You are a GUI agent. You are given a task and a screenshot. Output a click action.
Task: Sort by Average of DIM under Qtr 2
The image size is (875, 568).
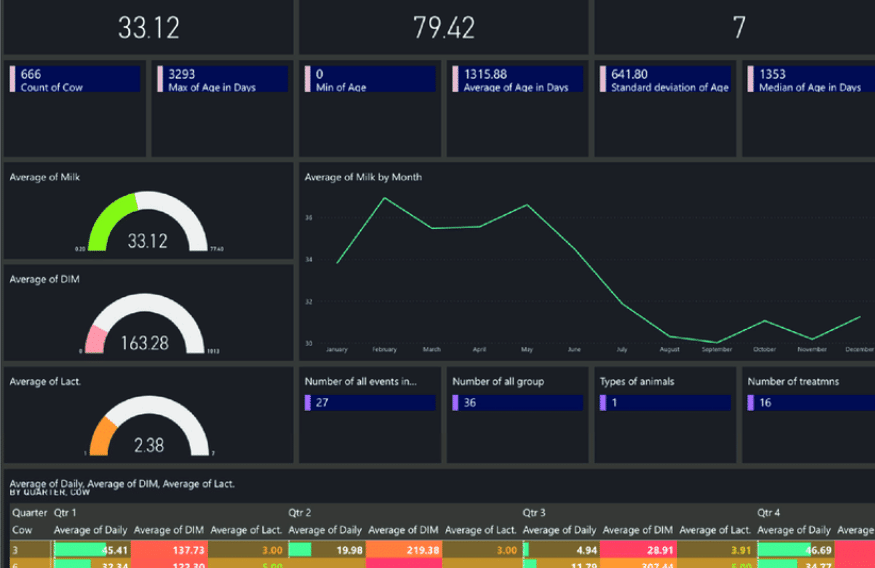pyautogui.click(x=403, y=530)
